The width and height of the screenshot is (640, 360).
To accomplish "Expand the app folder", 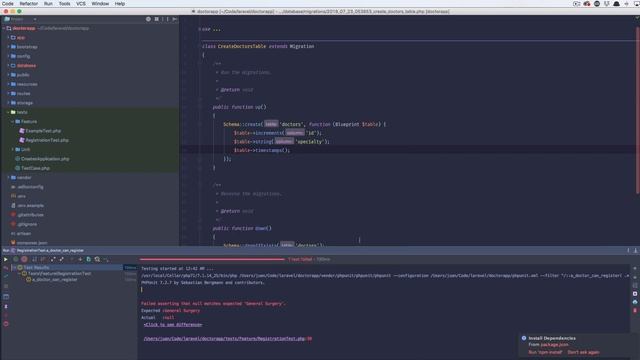I will pyautogui.click(x=8, y=38).
